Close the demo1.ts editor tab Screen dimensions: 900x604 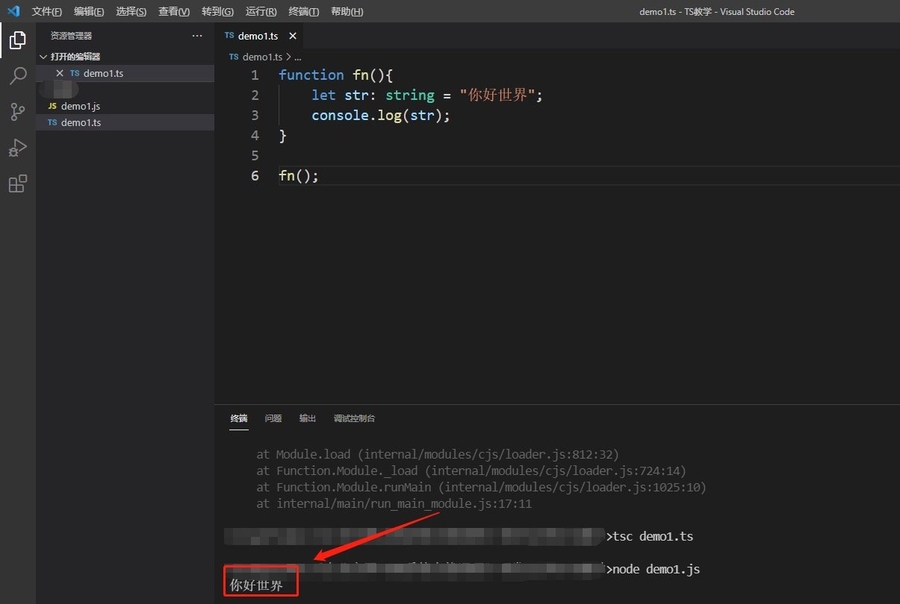coord(292,36)
